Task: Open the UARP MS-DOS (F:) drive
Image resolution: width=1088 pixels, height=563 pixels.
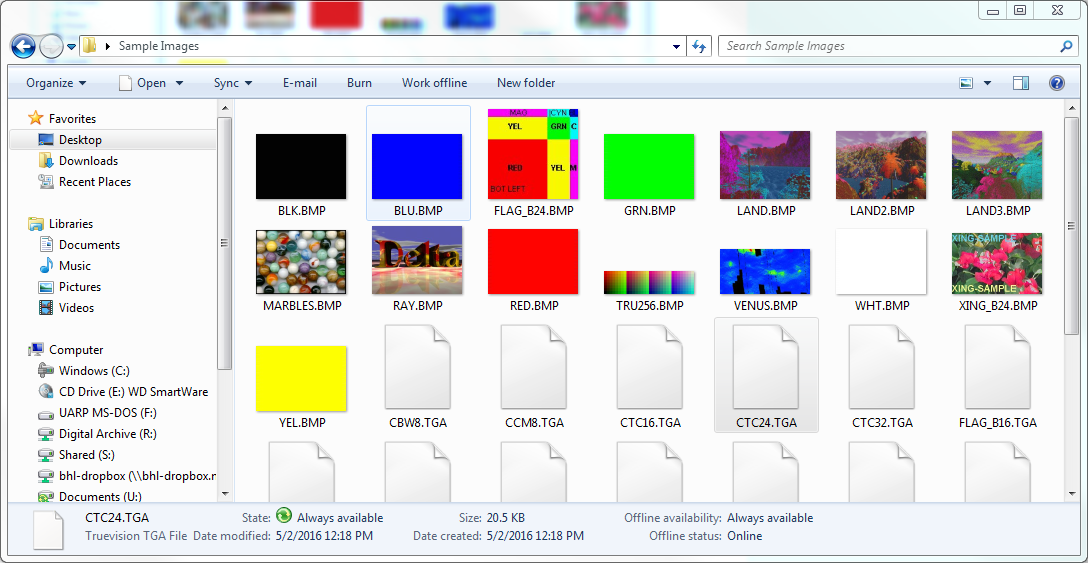Action: point(108,412)
